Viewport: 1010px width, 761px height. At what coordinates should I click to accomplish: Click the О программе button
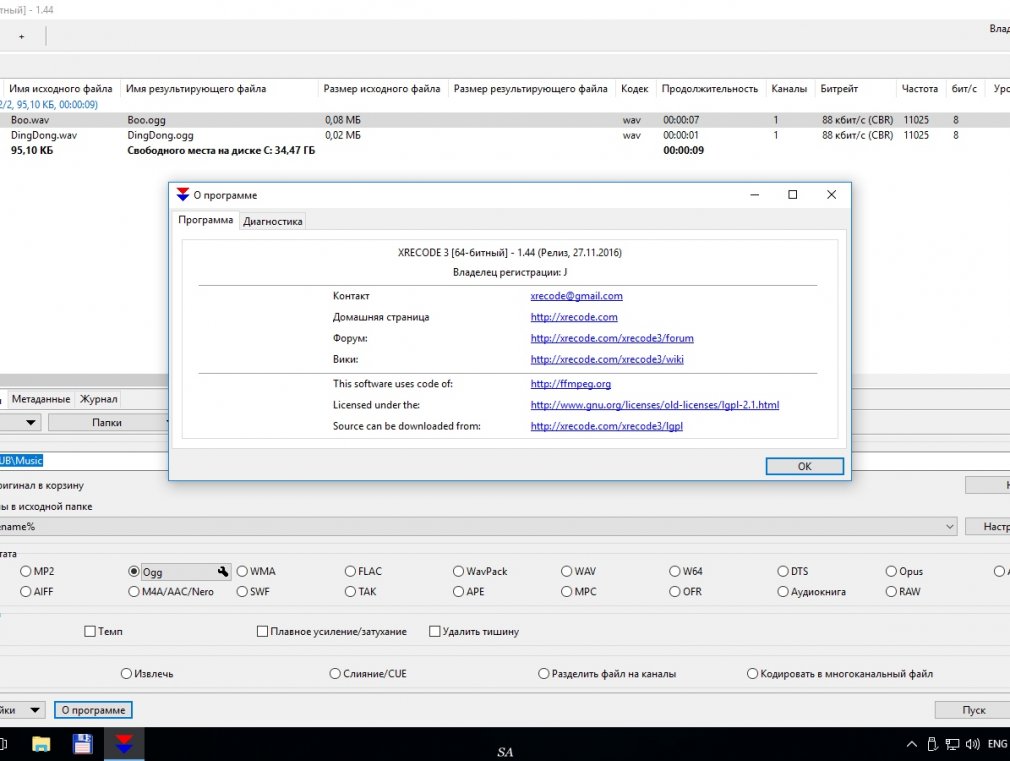pyautogui.click(x=93, y=710)
